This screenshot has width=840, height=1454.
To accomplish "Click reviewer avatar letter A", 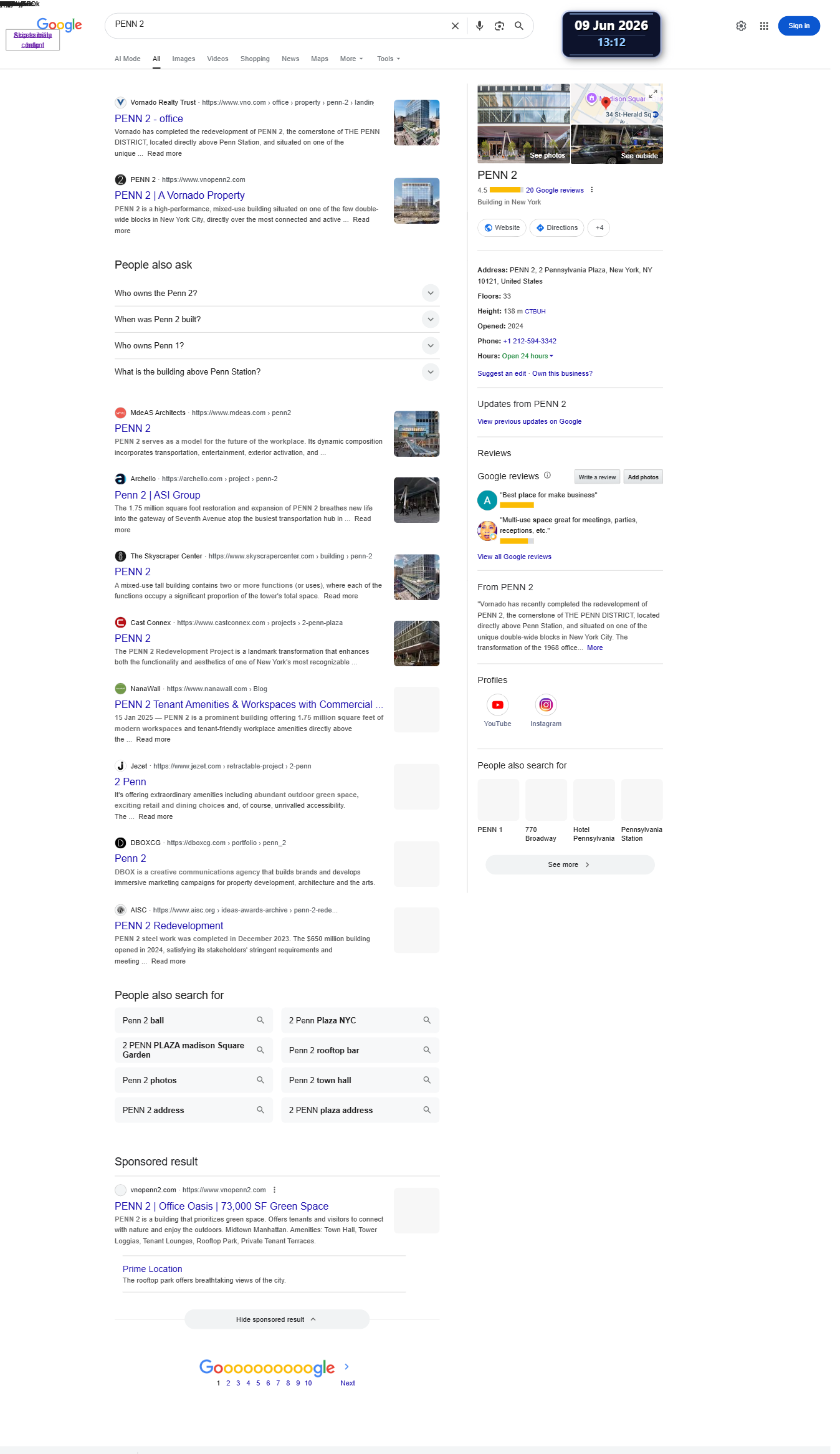I will point(487,500).
